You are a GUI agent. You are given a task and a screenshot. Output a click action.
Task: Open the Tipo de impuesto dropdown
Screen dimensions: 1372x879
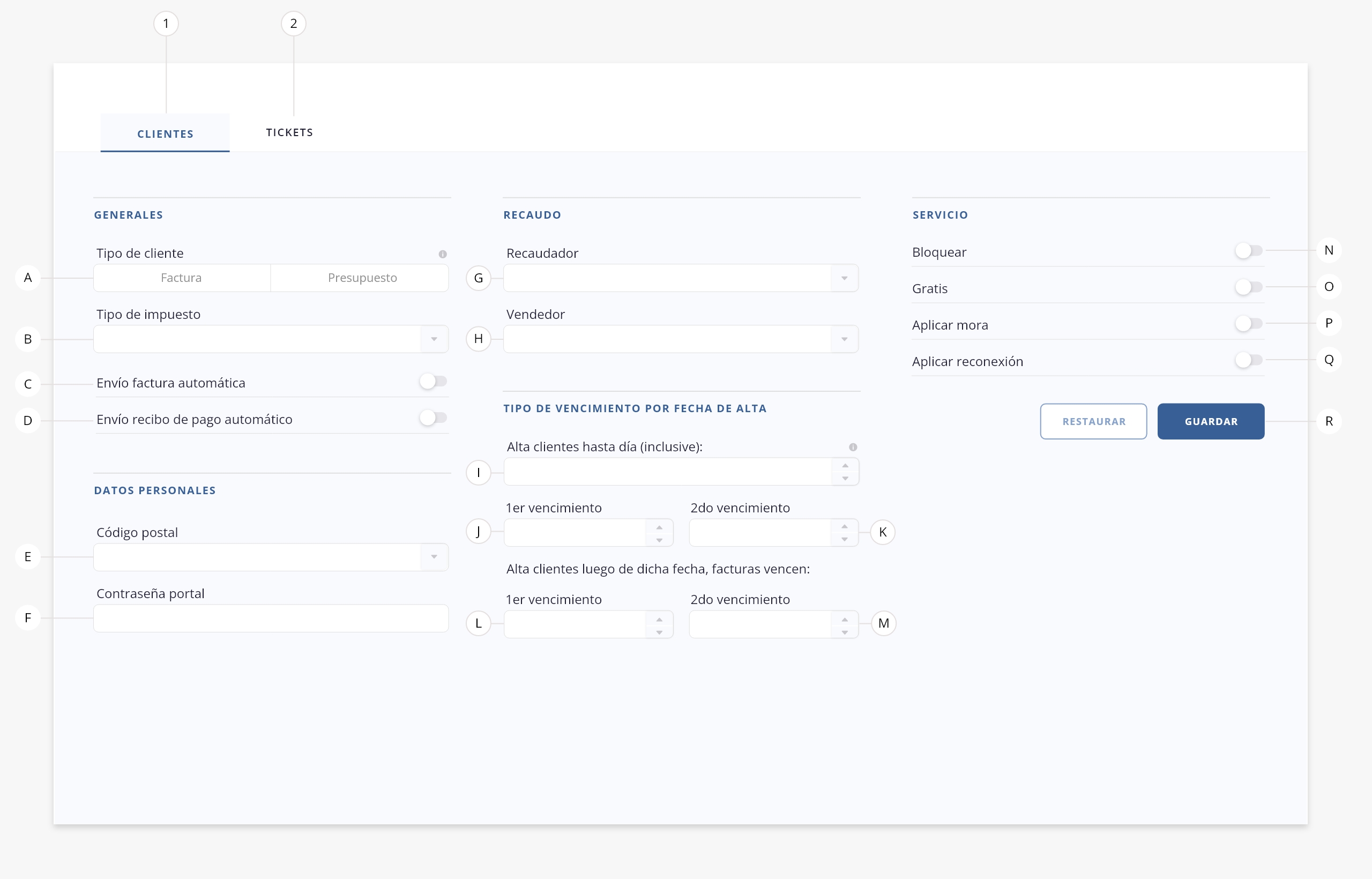coord(434,339)
